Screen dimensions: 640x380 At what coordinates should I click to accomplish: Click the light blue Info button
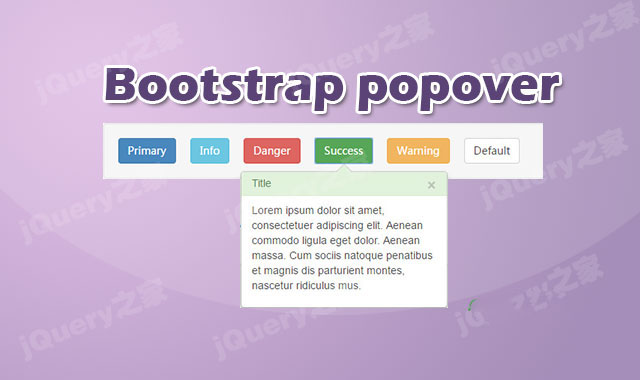(209, 151)
